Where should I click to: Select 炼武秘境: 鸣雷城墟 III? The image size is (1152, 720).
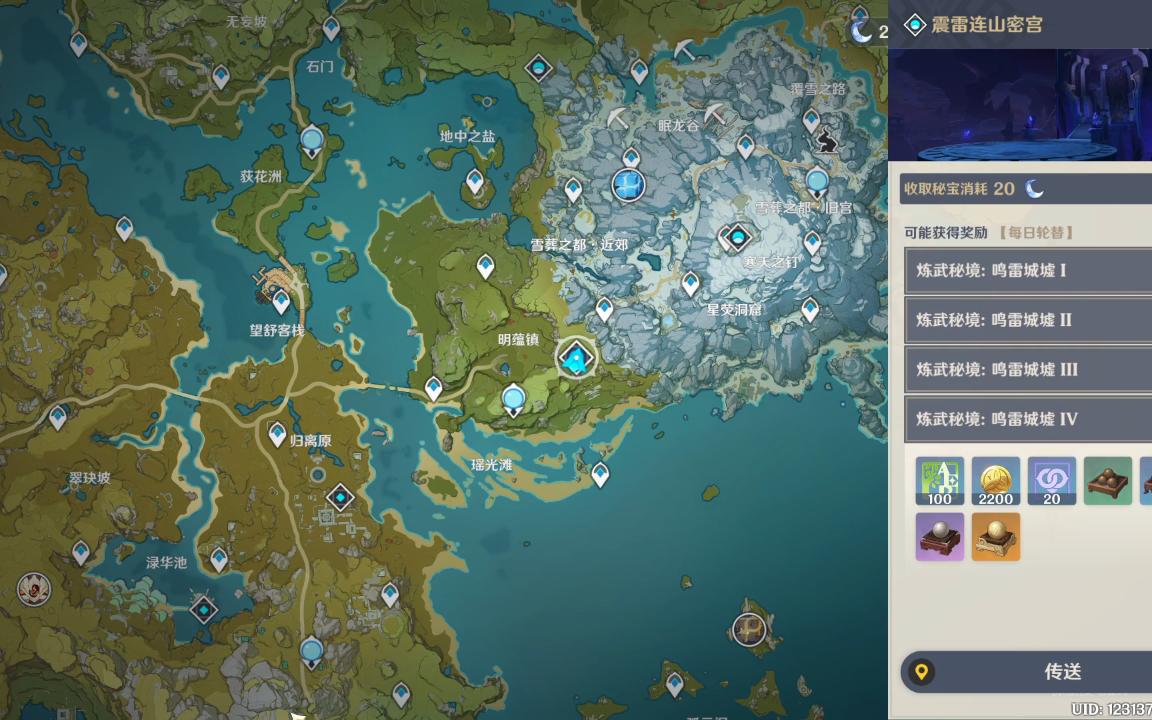pos(1028,369)
